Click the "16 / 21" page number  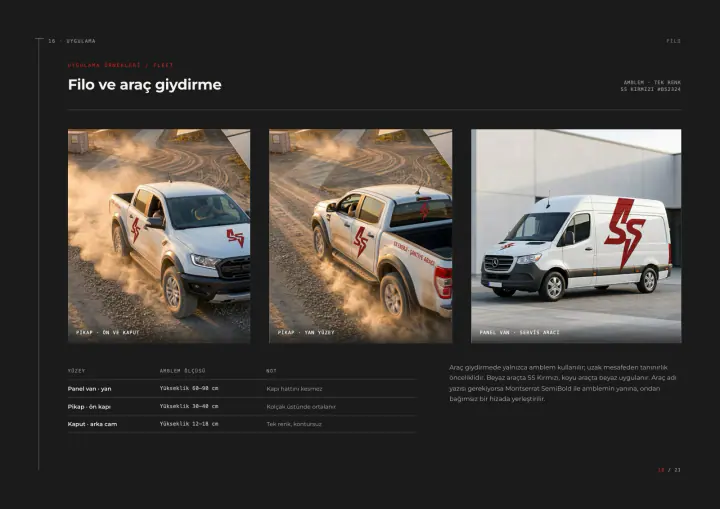pos(669,470)
